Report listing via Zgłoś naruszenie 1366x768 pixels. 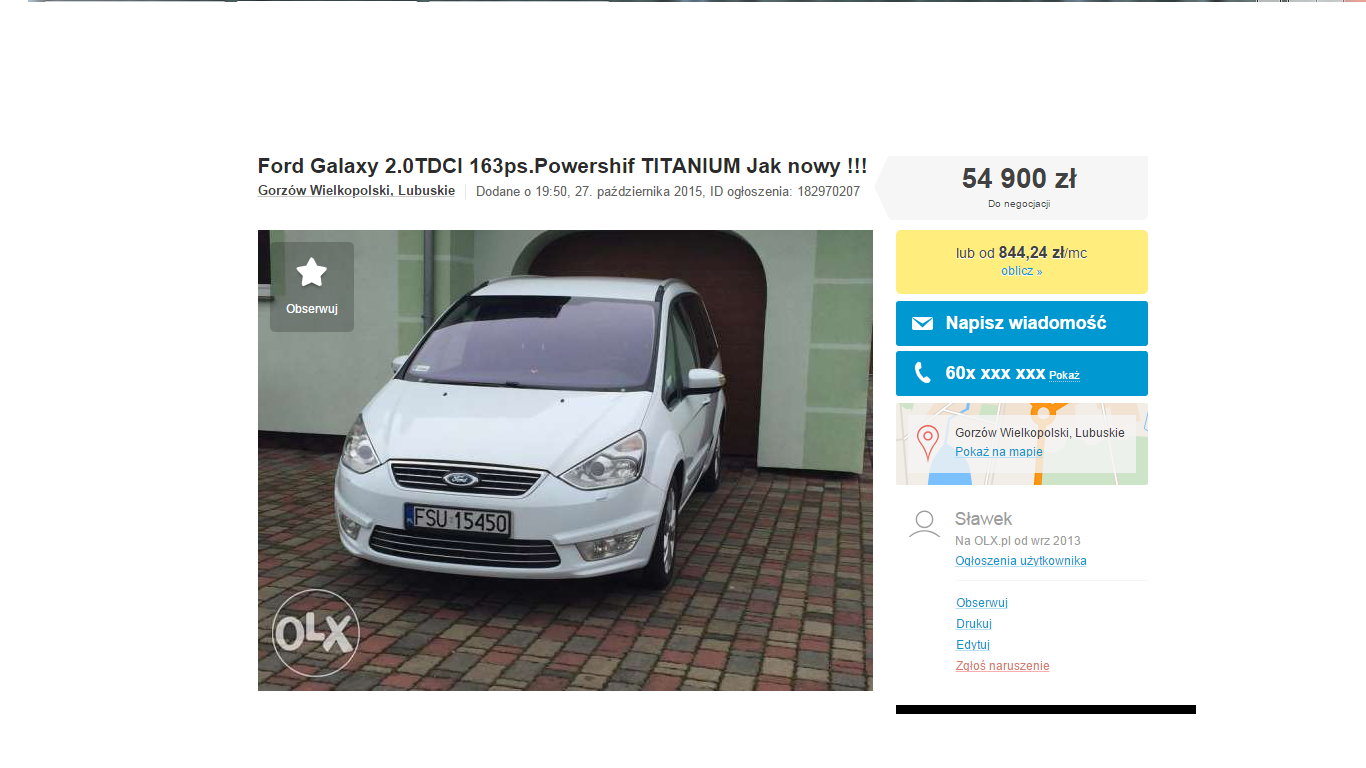1002,666
